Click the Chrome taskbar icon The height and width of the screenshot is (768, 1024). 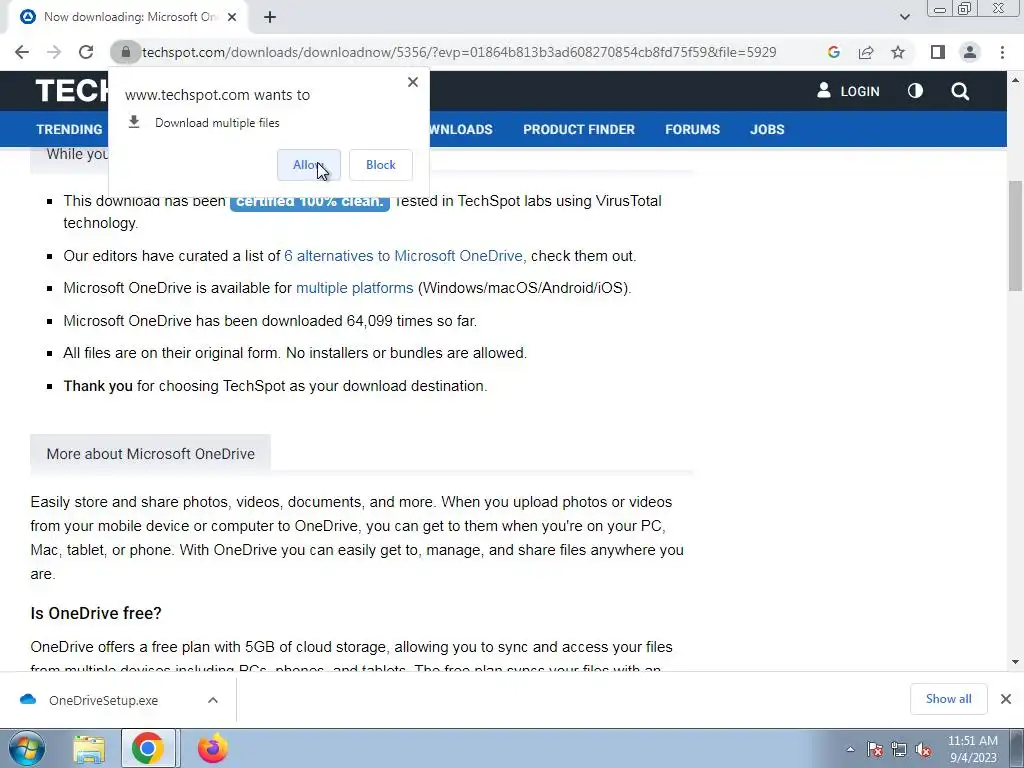[148, 748]
